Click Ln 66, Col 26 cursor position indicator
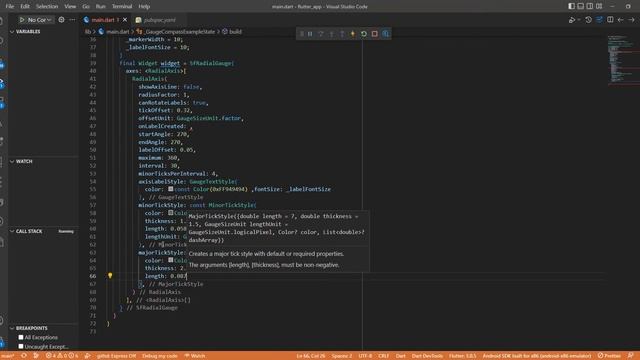Image resolution: width=640 pixels, height=360 pixels. [x=311, y=356]
